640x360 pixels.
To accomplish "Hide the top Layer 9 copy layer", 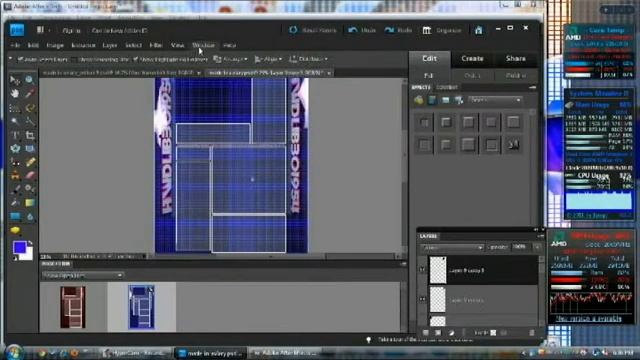I will tap(422, 270).
